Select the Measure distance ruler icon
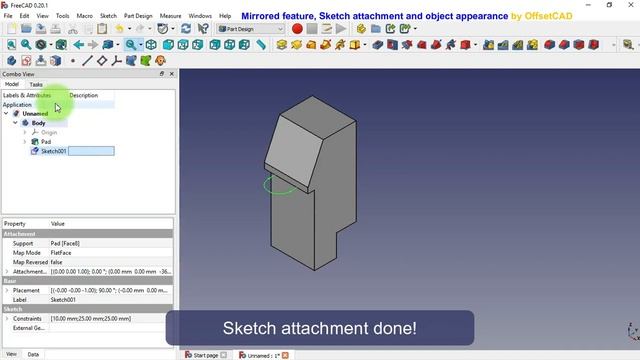640x360 pixels. (x=261, y=44)
